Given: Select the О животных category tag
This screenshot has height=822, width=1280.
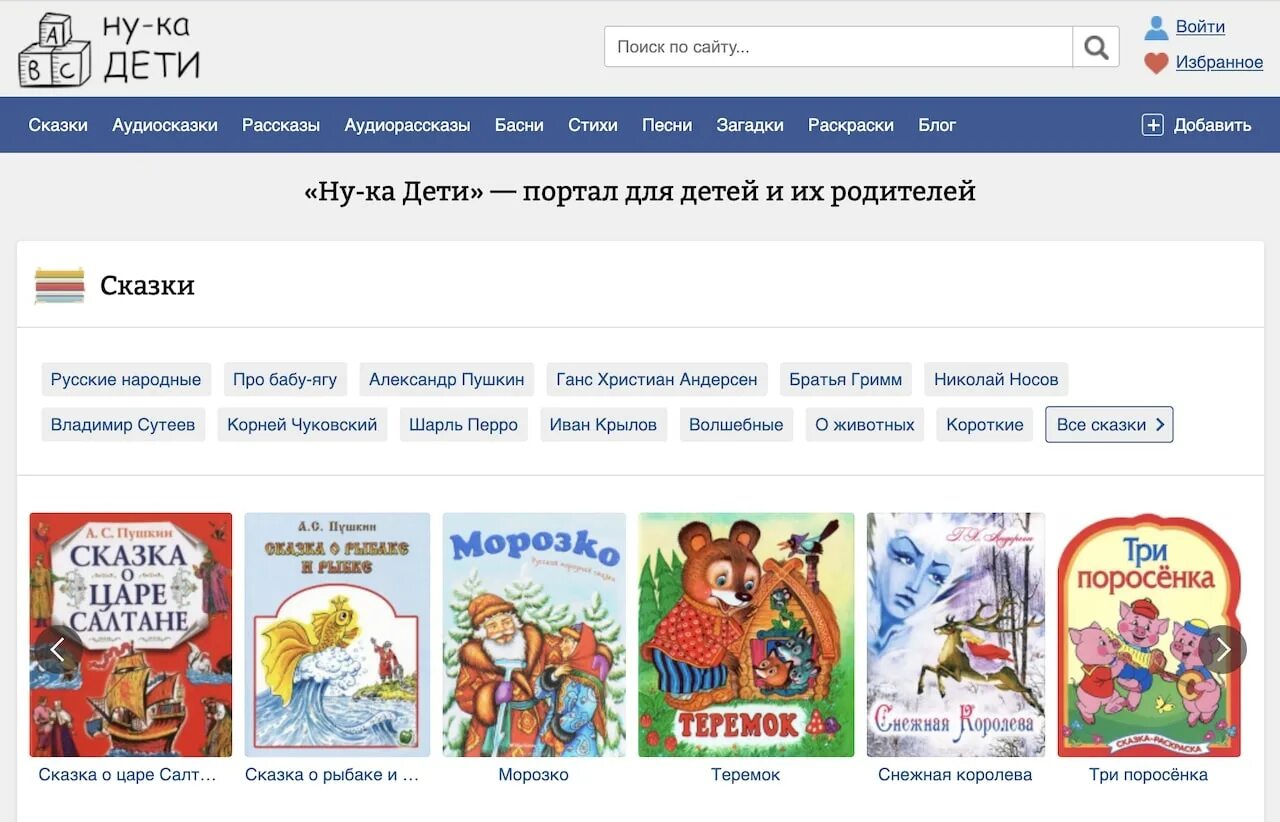Looking at the screenshot, I should click(x=865, y=424).
